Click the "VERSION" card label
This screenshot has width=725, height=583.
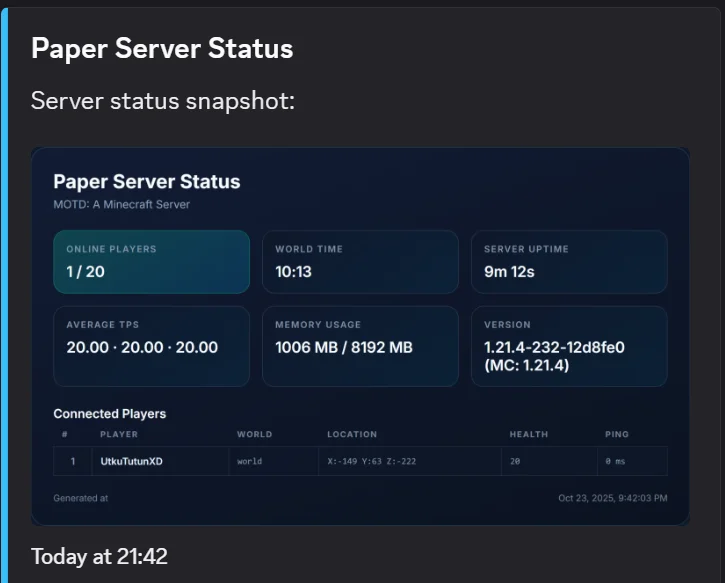pos(507,325)
